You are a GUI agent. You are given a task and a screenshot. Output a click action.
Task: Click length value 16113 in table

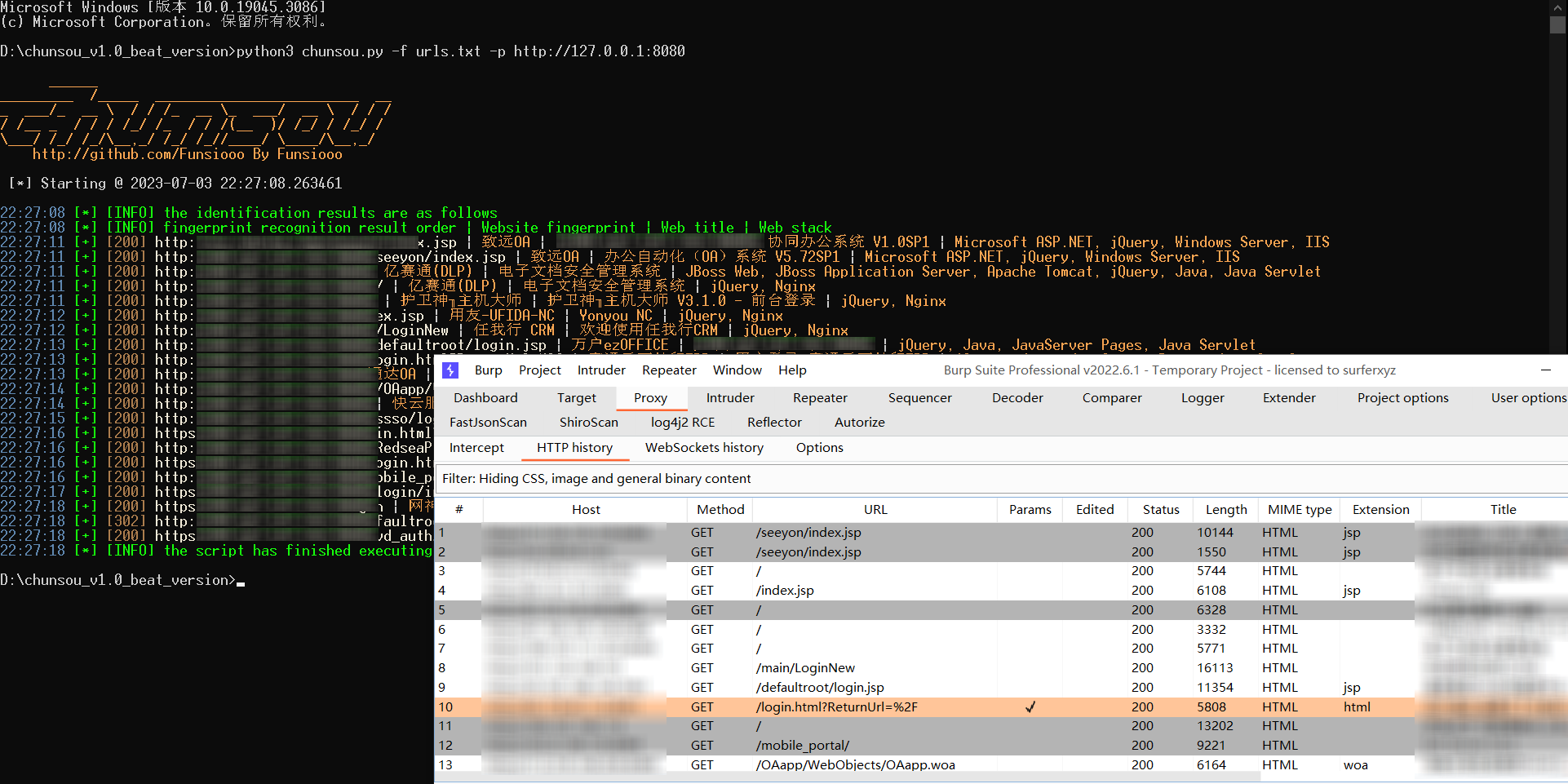click(x=1215, y=668)
